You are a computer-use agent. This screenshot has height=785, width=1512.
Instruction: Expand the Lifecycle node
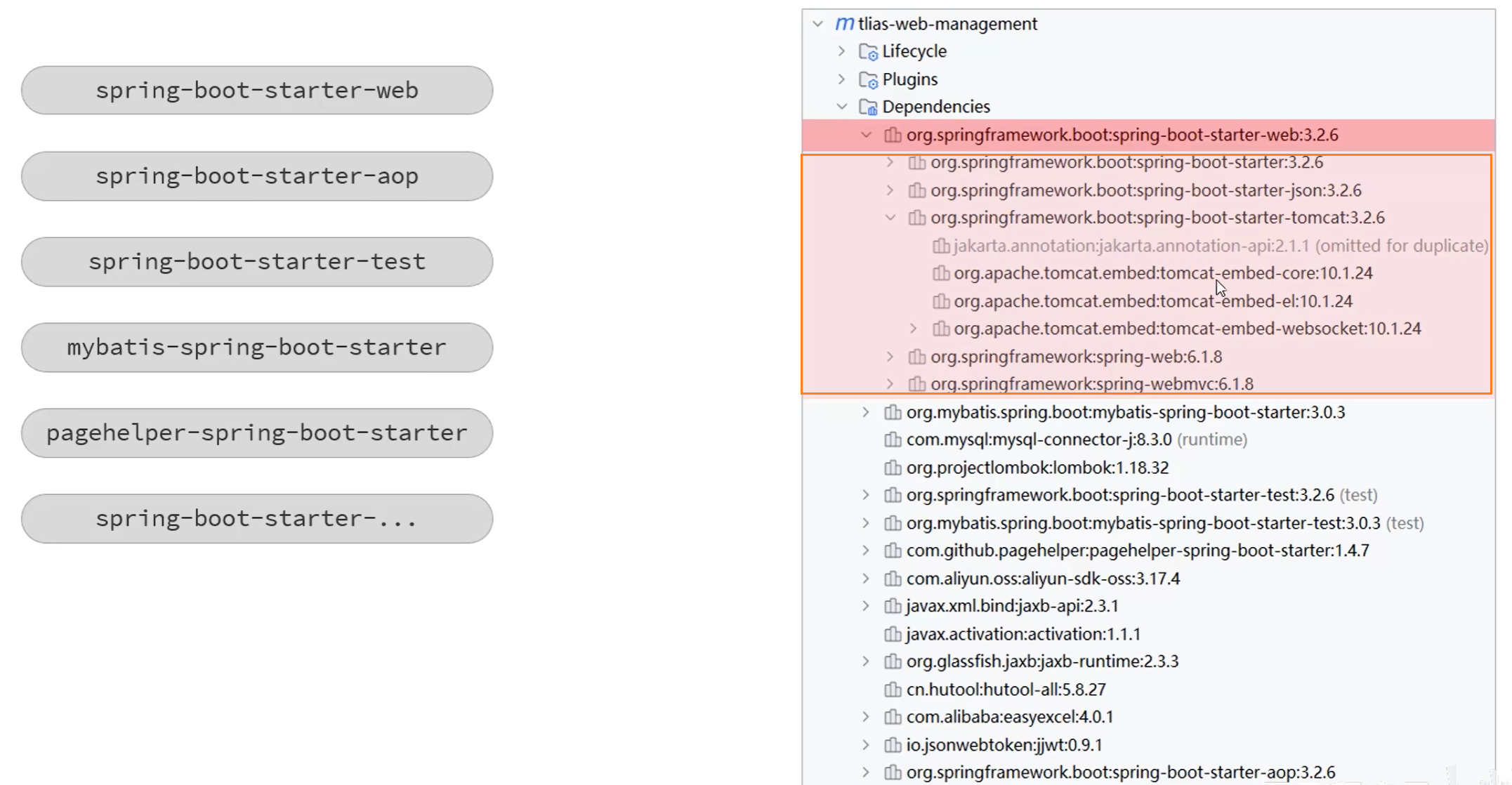pos(841,51)
